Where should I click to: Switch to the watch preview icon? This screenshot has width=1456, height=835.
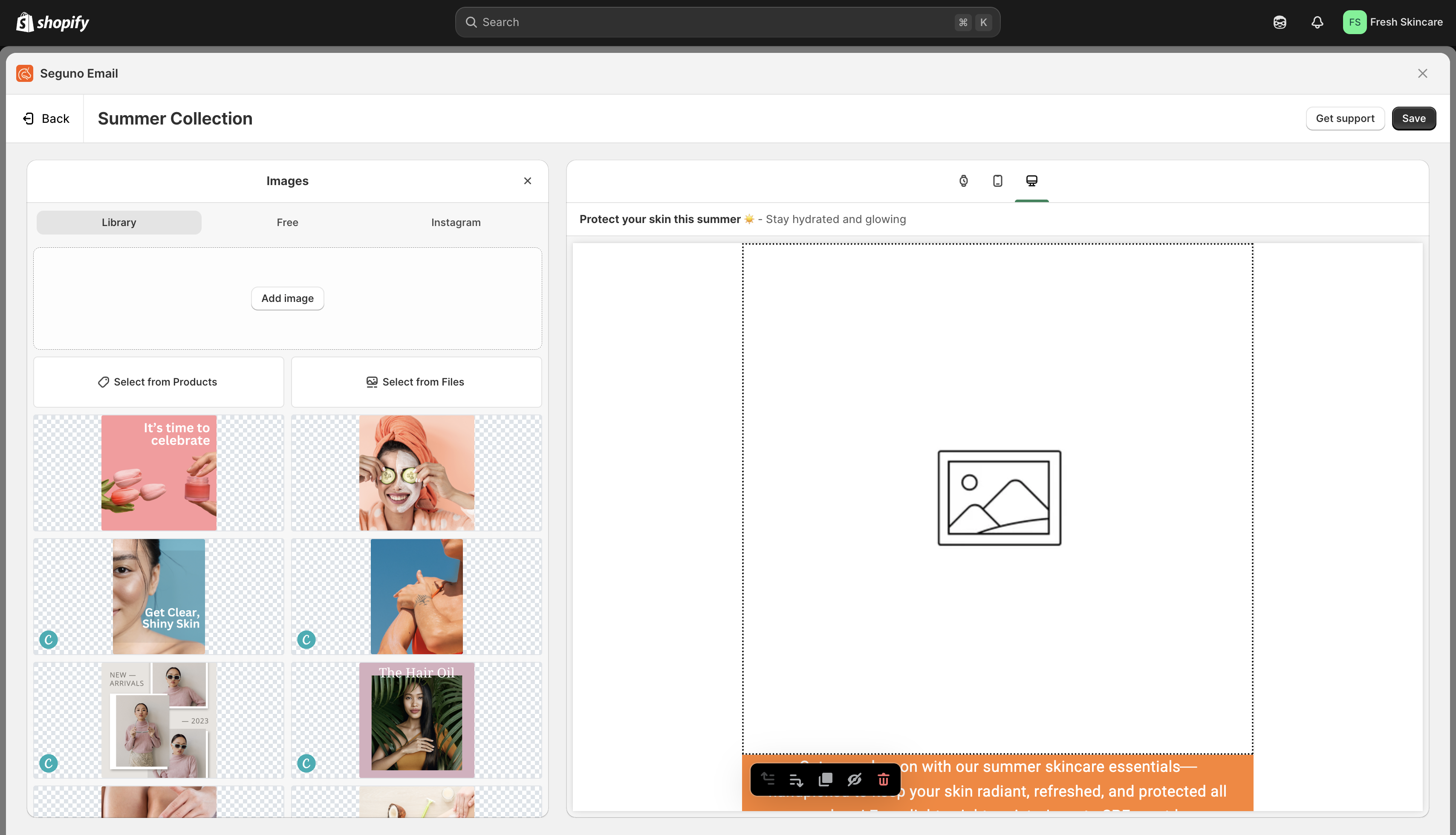[x=963, y=181]
